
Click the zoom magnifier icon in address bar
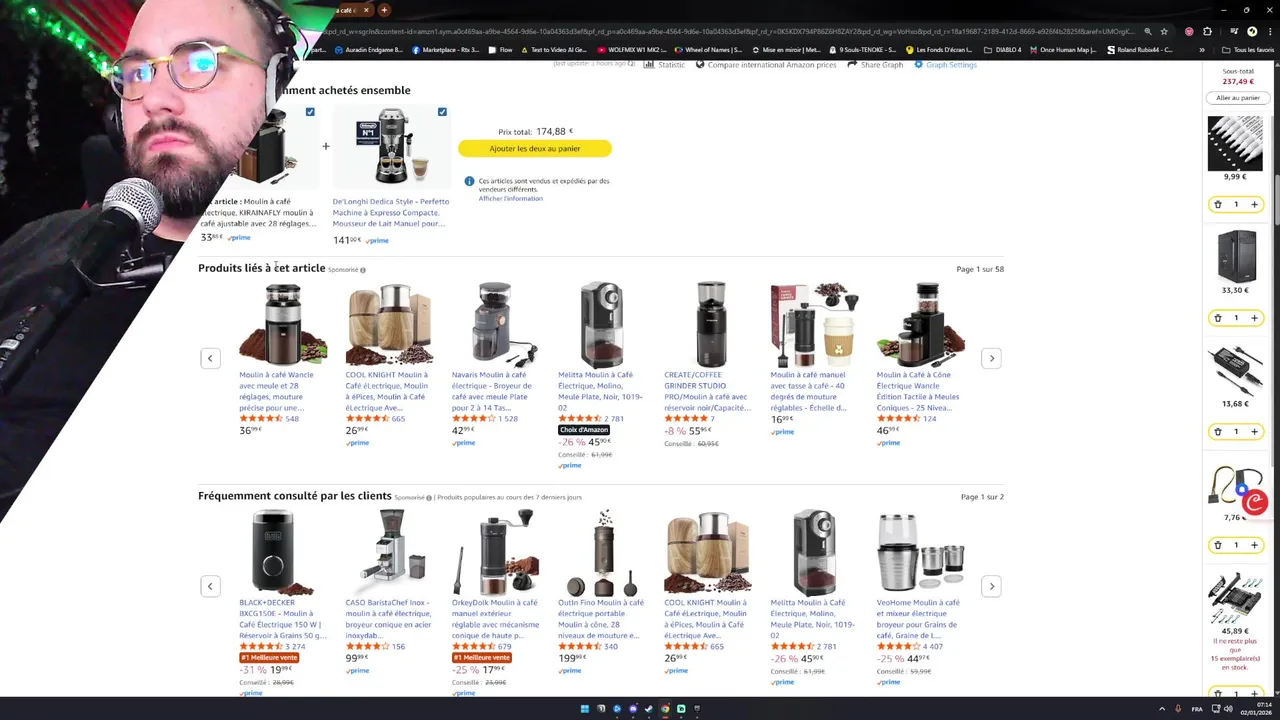click(x=1148, y=31)
